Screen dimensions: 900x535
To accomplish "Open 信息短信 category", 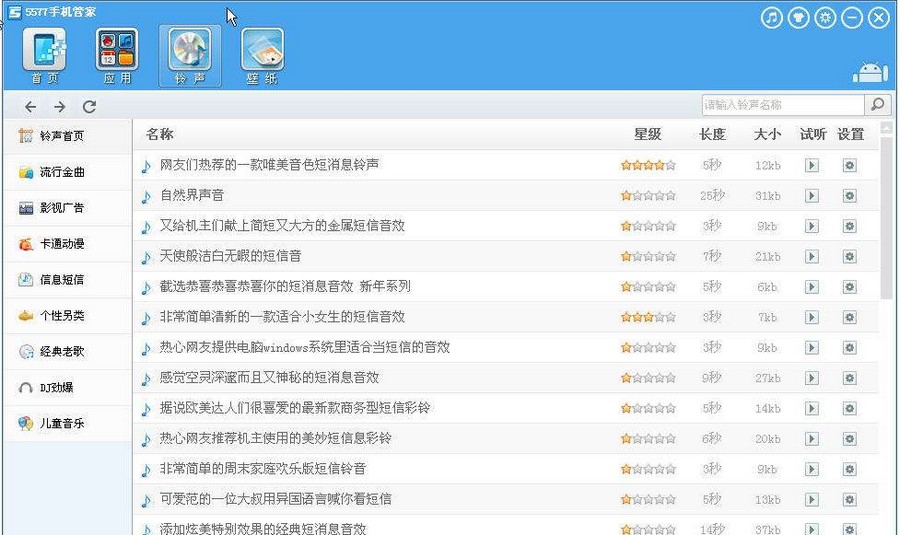I will 68,280.
